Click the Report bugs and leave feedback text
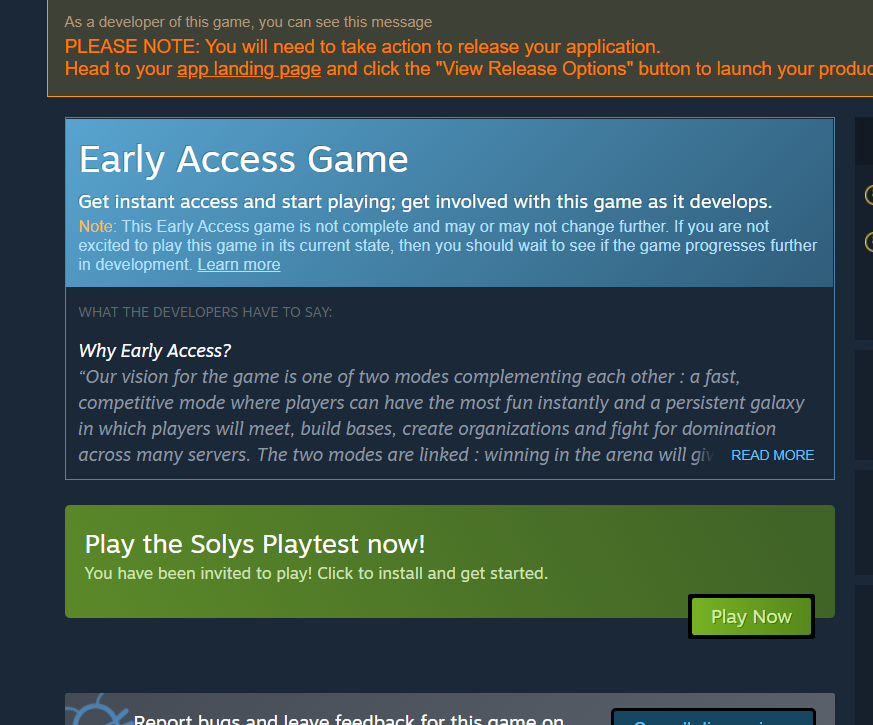Screen dimensions: 873x725 tap(349, 719)
